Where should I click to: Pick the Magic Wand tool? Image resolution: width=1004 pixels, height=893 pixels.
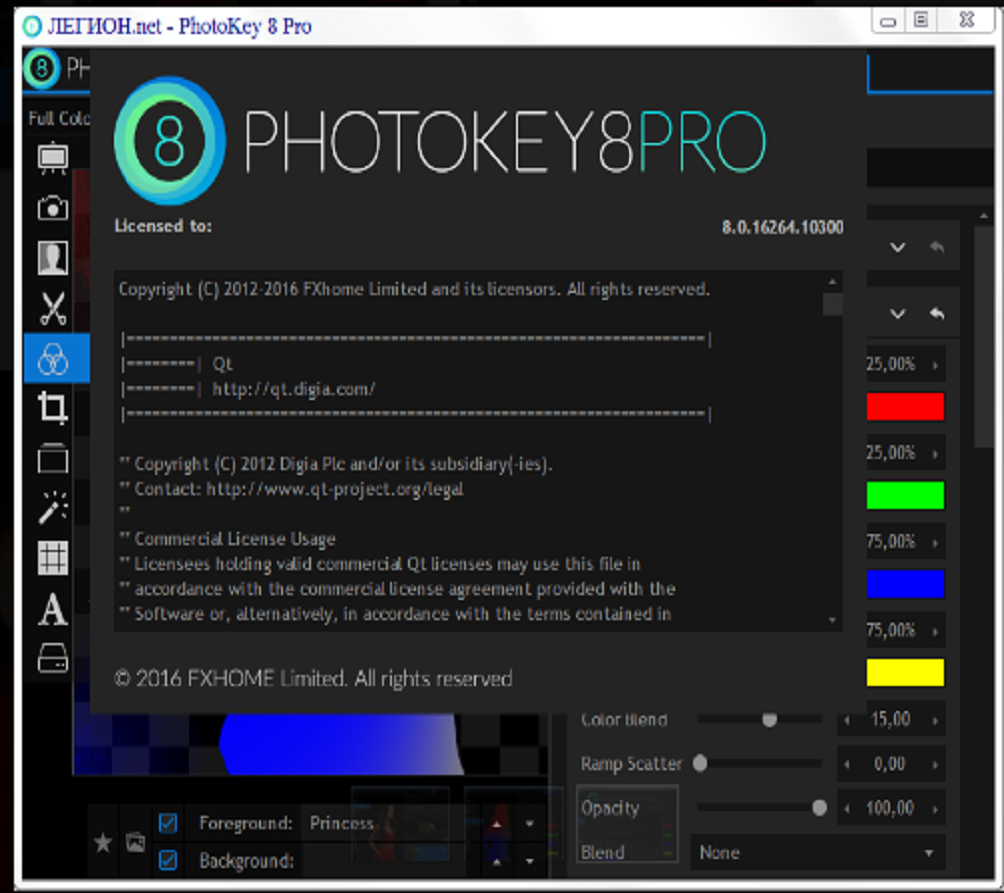point(52,508)
